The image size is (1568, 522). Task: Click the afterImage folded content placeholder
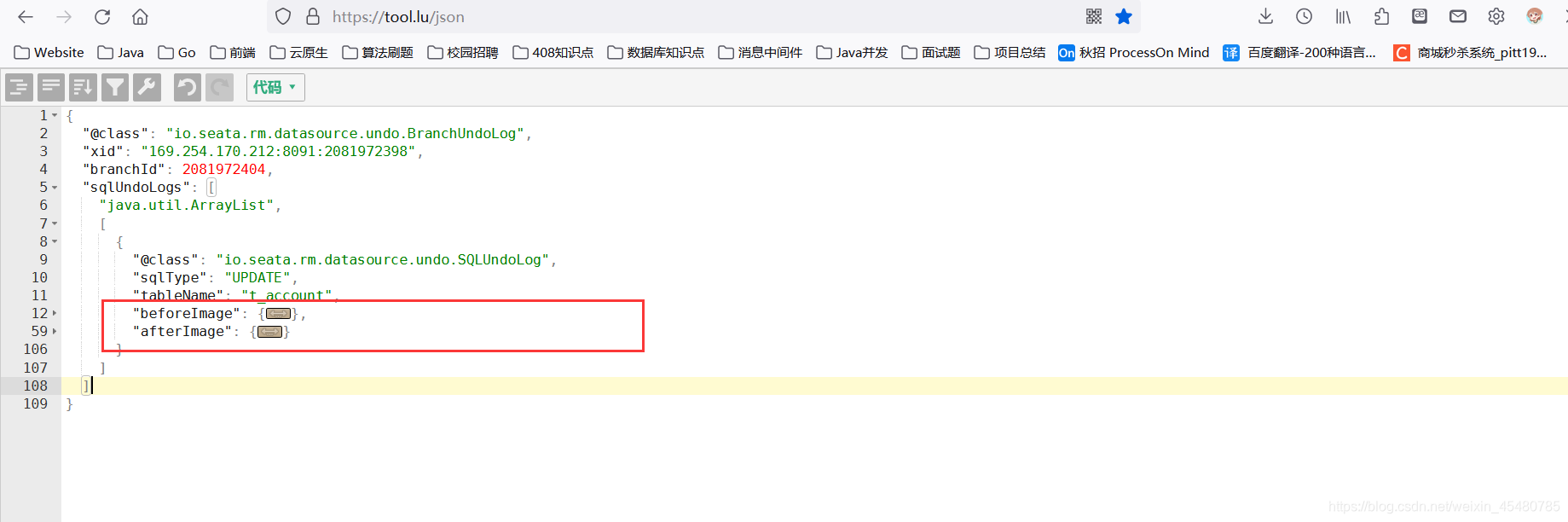point(269,332)
